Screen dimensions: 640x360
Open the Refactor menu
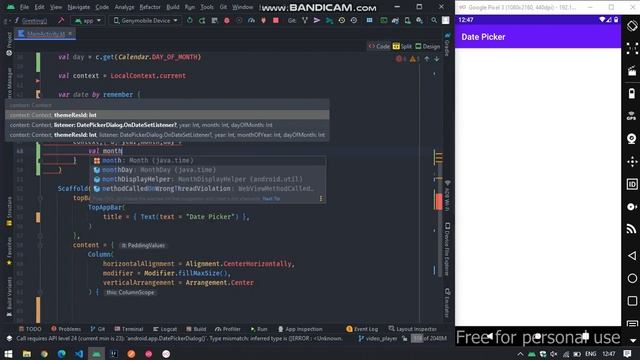click(150, 7)
